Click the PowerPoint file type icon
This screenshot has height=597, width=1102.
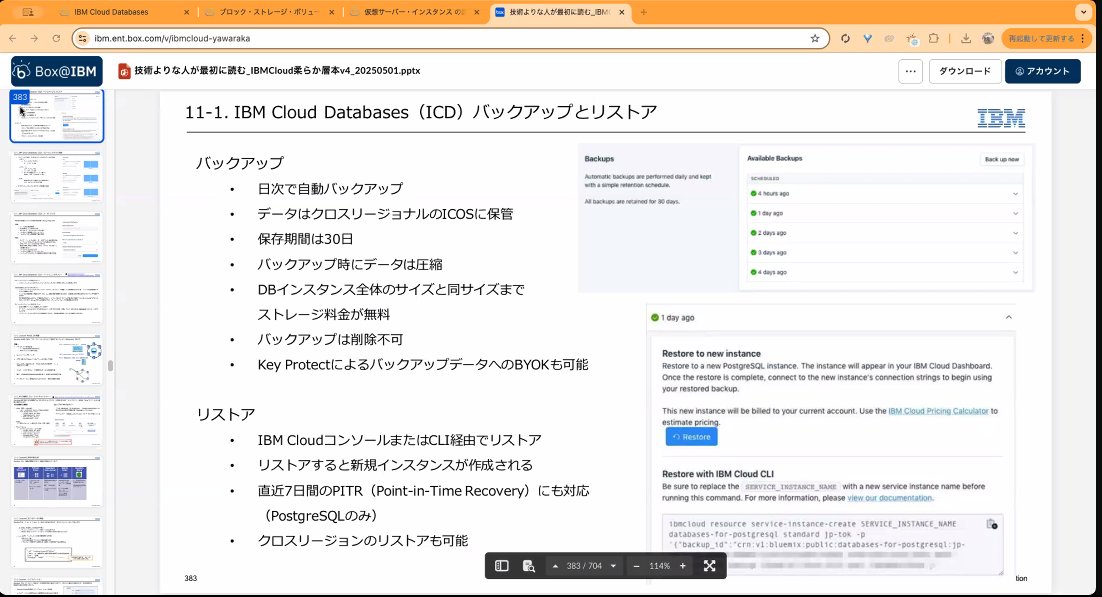124,71
